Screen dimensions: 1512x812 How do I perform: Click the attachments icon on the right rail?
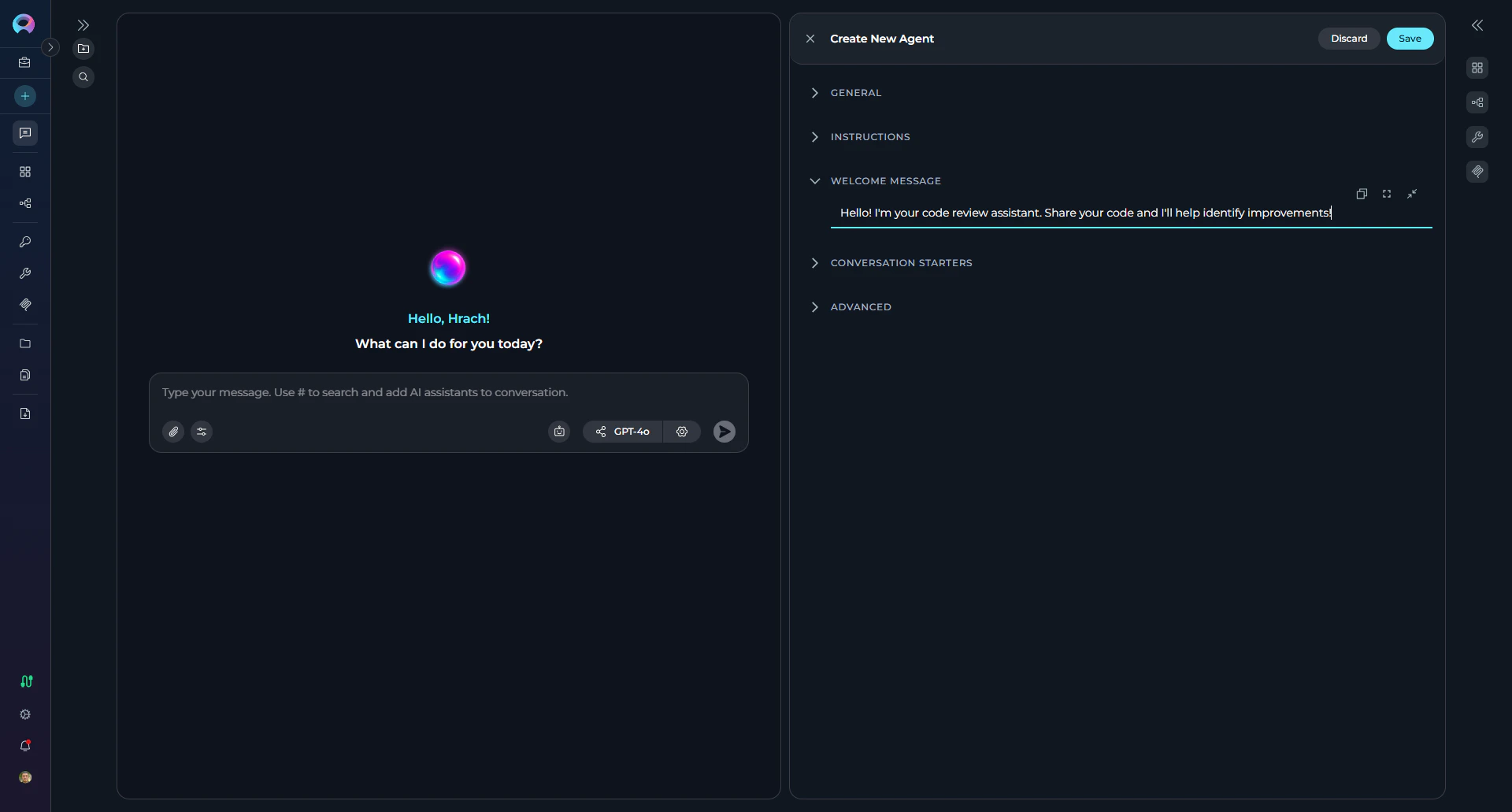(x=1477, y=172)
